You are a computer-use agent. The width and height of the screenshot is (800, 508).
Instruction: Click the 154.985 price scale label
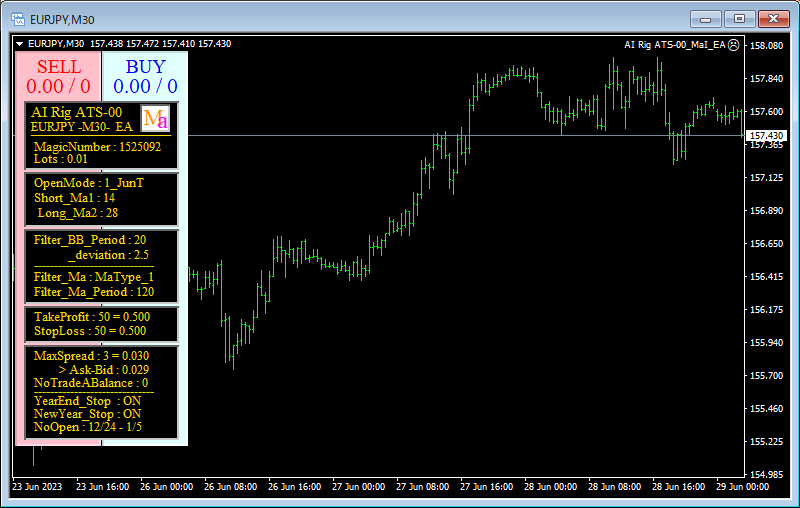coord(766,474)
